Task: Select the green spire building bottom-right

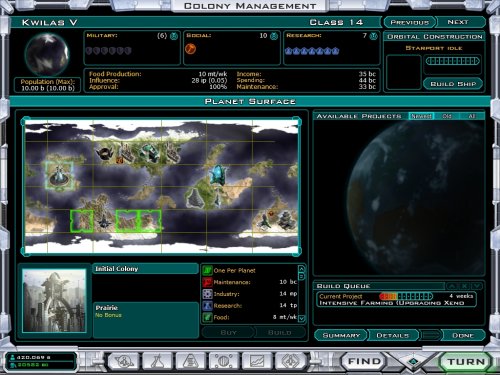Action: (264, 221)
